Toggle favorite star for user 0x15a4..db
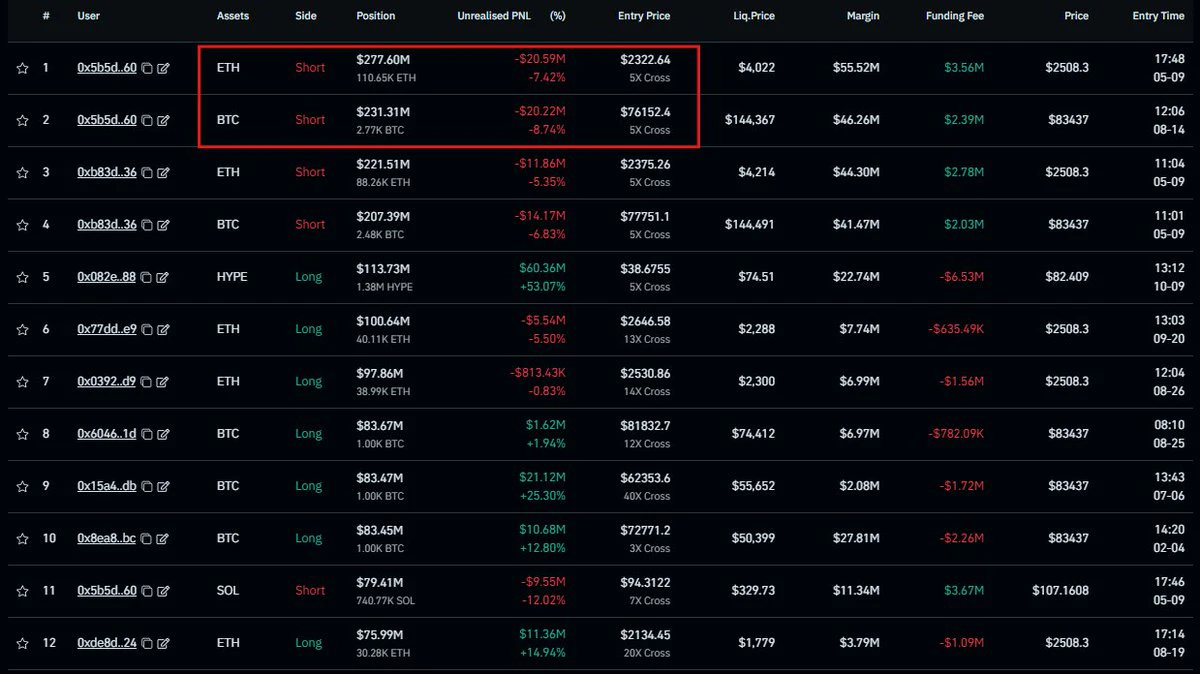 [22, 486]
